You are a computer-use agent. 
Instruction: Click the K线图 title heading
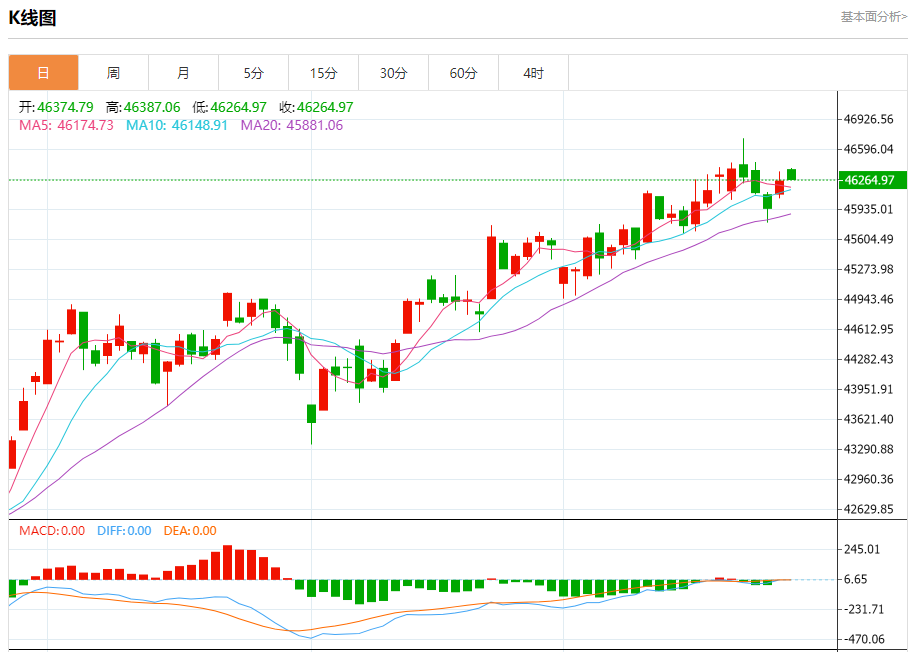[x=33, y=18]
